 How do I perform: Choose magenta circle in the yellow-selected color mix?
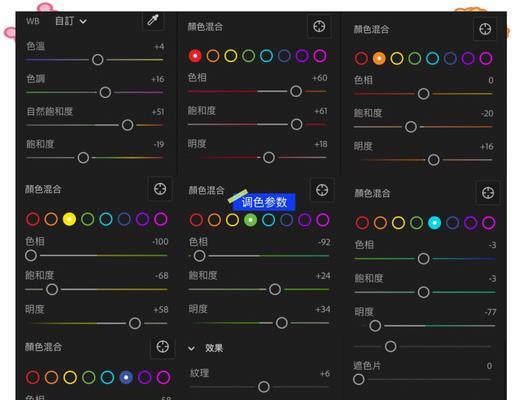[161, 219]
